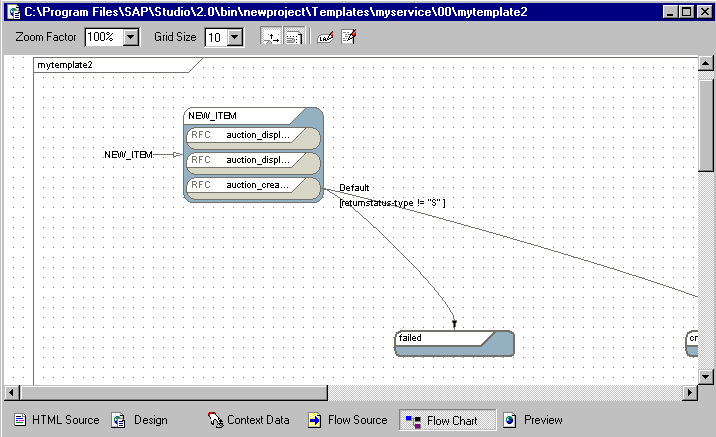The width and height of the screenshot is (716, 437).
Task: Toggle the snap-to-grid toolbar button
Action: (x=272, y=37)
